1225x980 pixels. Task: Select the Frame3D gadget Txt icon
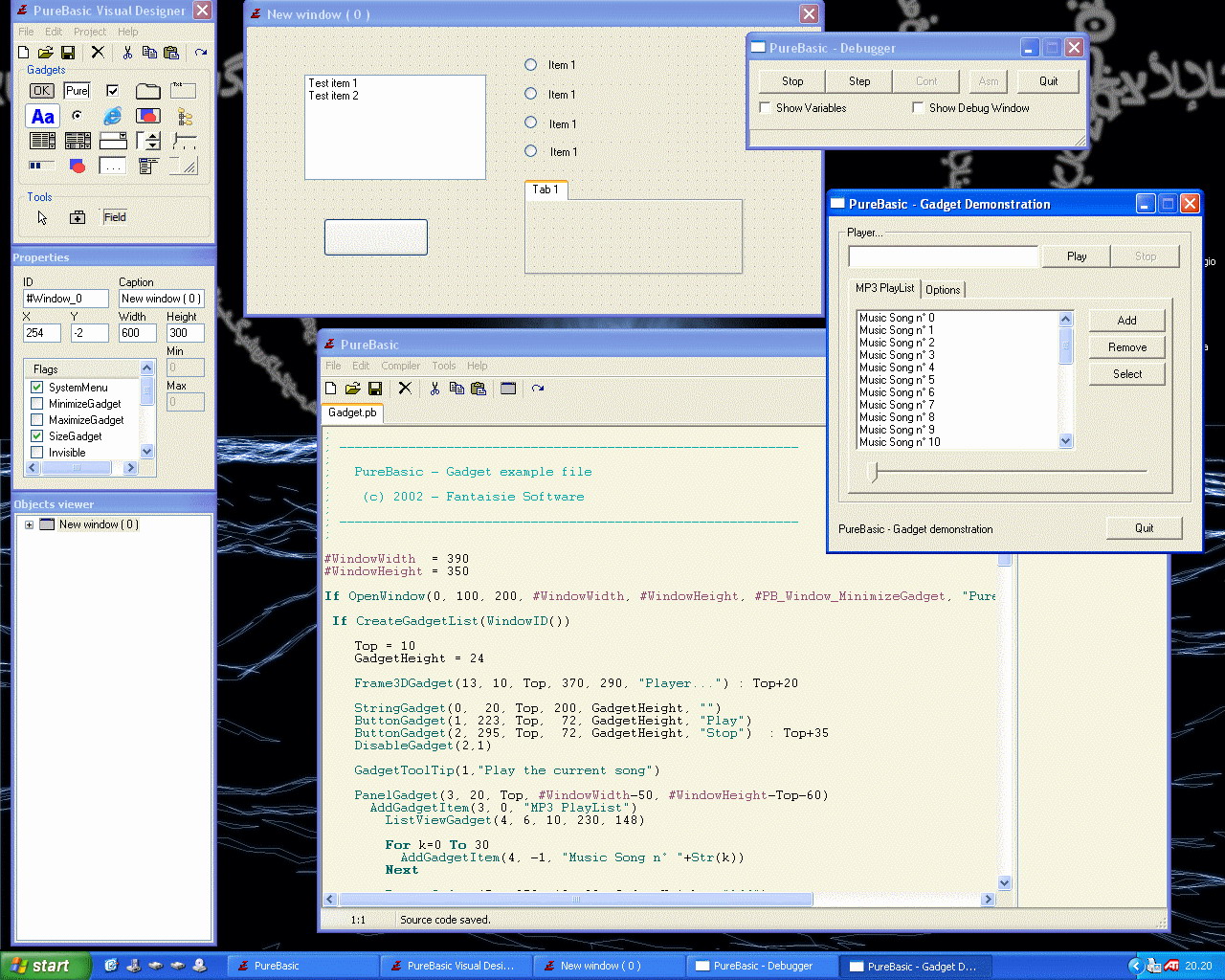(184, 91)
